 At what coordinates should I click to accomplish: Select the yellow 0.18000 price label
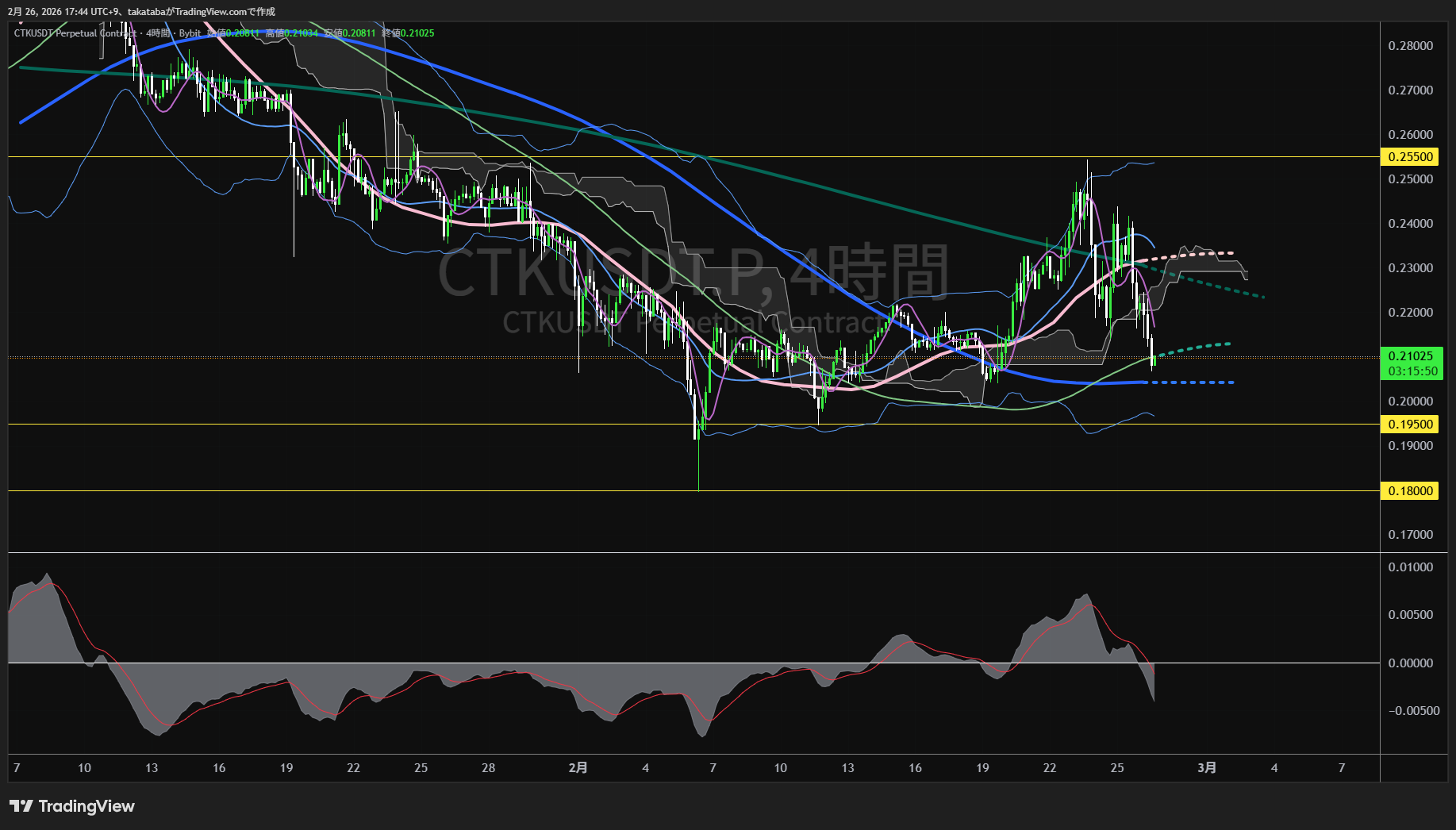pyautogui.click(x=1410, y=491)
